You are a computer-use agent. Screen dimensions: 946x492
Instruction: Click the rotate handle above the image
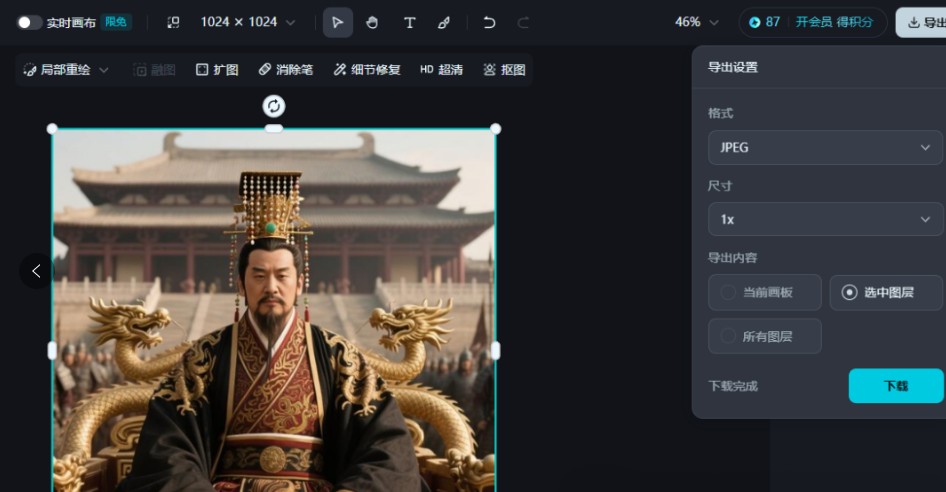[273, 106]
